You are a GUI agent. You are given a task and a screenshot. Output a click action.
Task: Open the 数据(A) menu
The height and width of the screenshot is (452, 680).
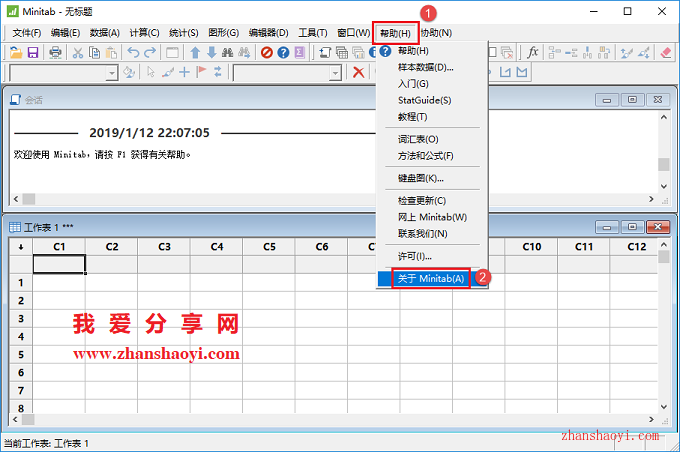point(105,33)
